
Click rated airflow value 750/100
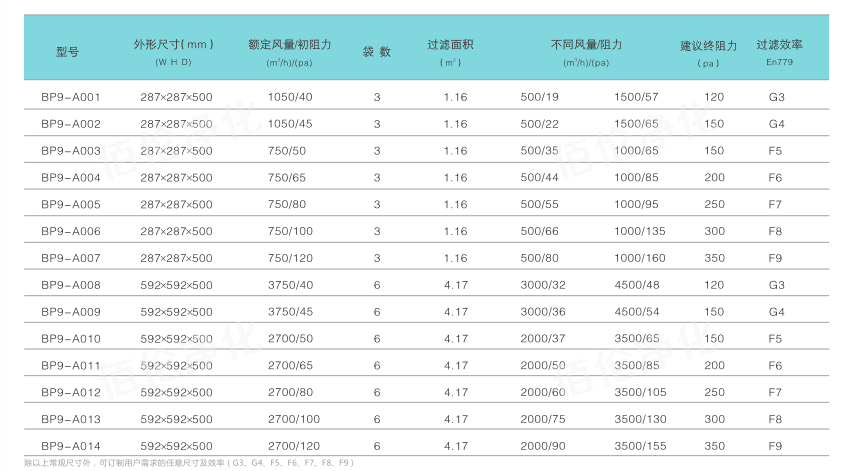click(290, 231)
